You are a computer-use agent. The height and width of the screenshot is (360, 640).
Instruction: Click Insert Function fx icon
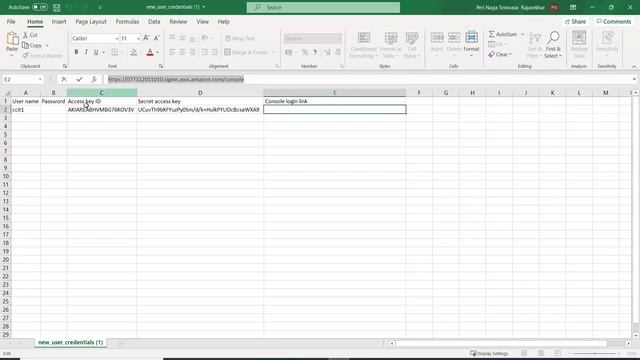(94, 79)
